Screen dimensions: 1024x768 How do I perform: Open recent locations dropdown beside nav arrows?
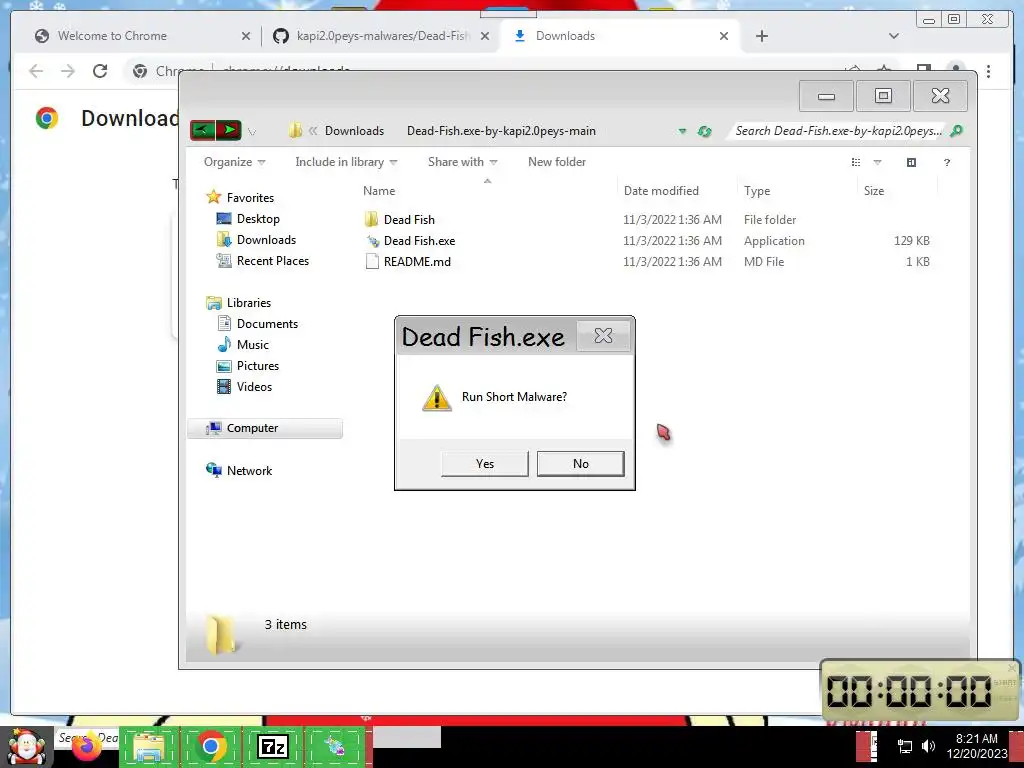(252, 132)
